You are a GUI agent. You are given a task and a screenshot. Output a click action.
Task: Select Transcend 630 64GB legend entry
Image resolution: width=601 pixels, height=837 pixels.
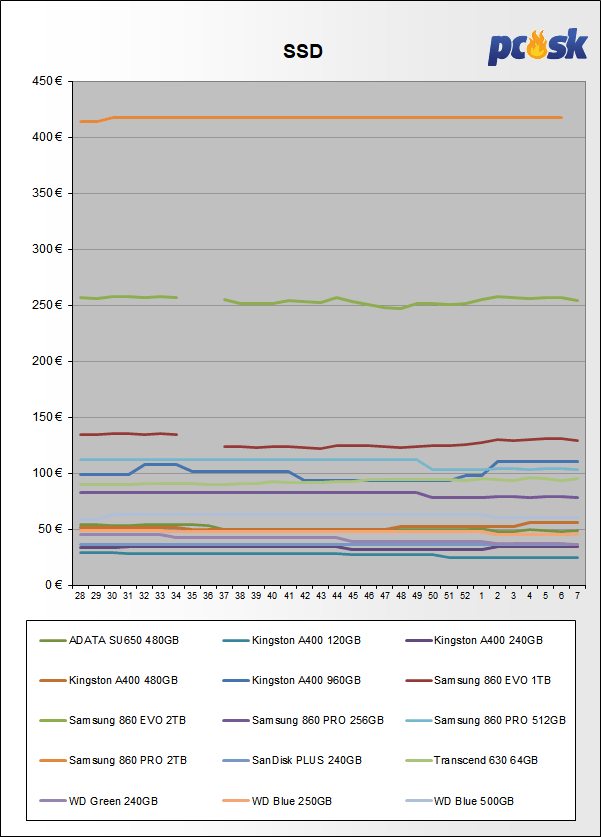[472, 760]
